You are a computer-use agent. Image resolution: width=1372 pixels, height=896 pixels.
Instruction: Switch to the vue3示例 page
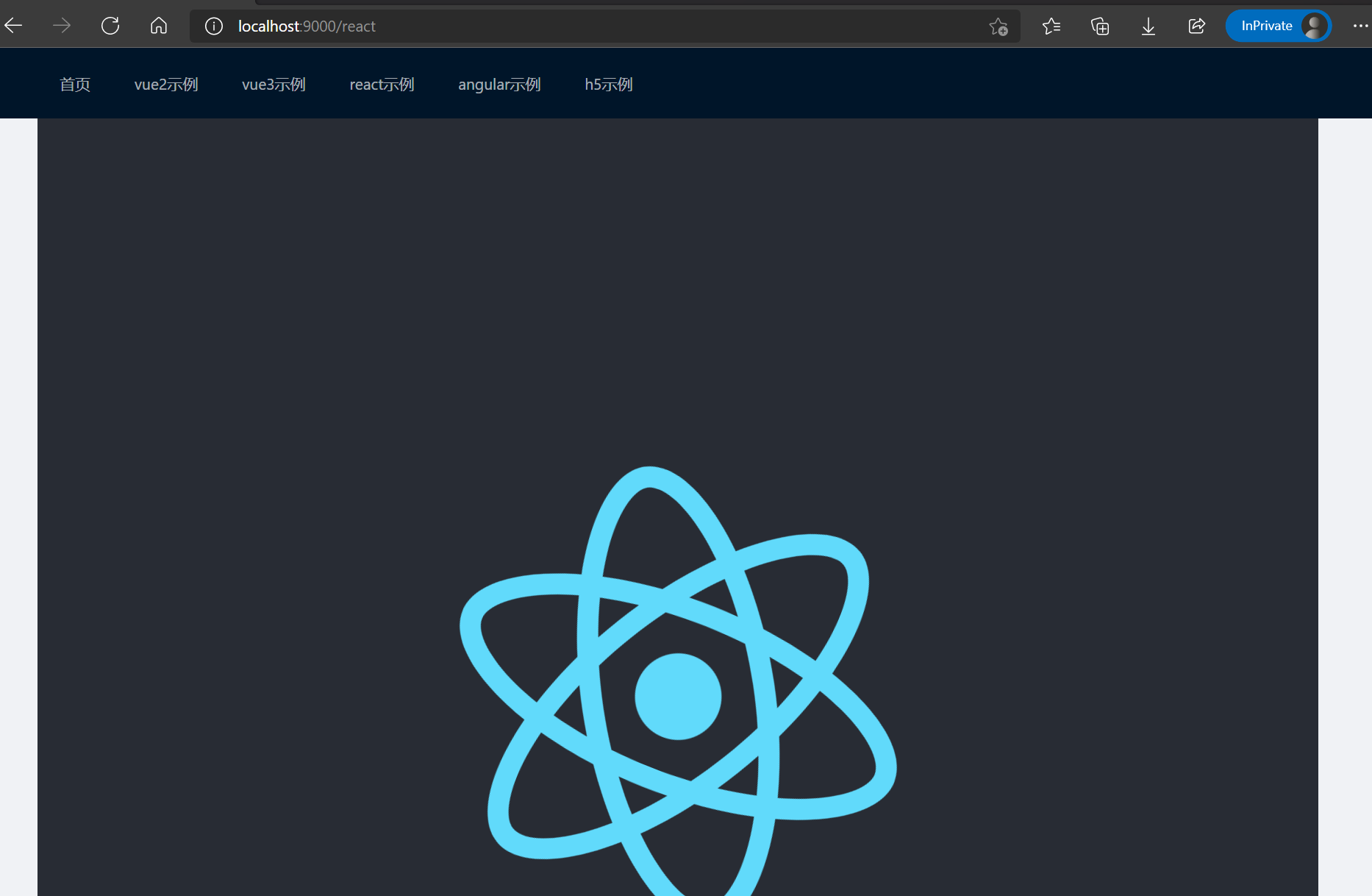(x=274, y=85)
